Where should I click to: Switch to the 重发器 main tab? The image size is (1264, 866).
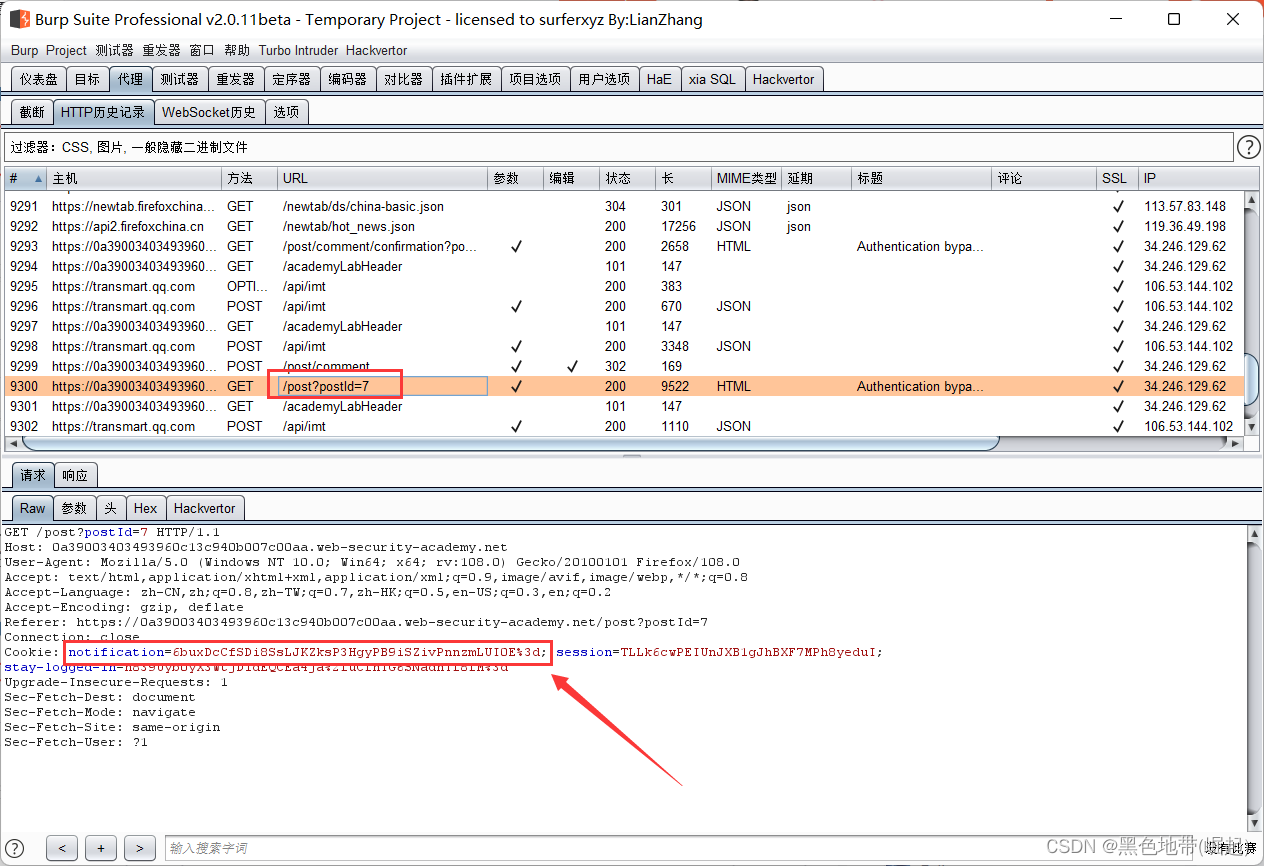coord(235,79)
